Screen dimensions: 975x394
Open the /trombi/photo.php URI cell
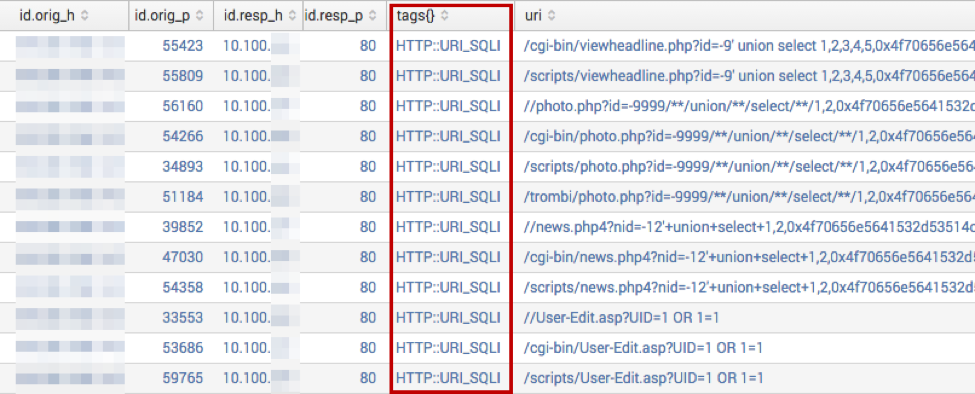[749, 197]
